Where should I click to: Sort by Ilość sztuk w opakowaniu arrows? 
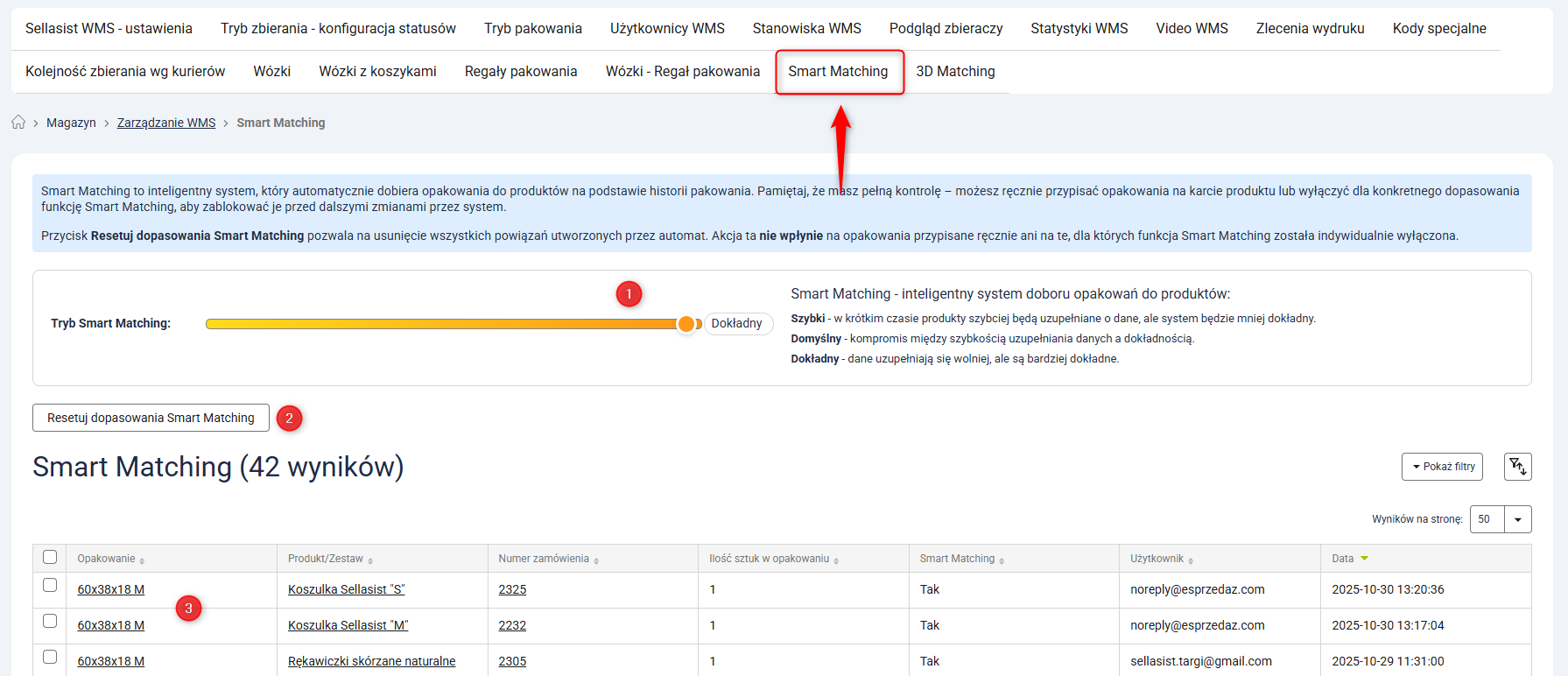[836, 560]
